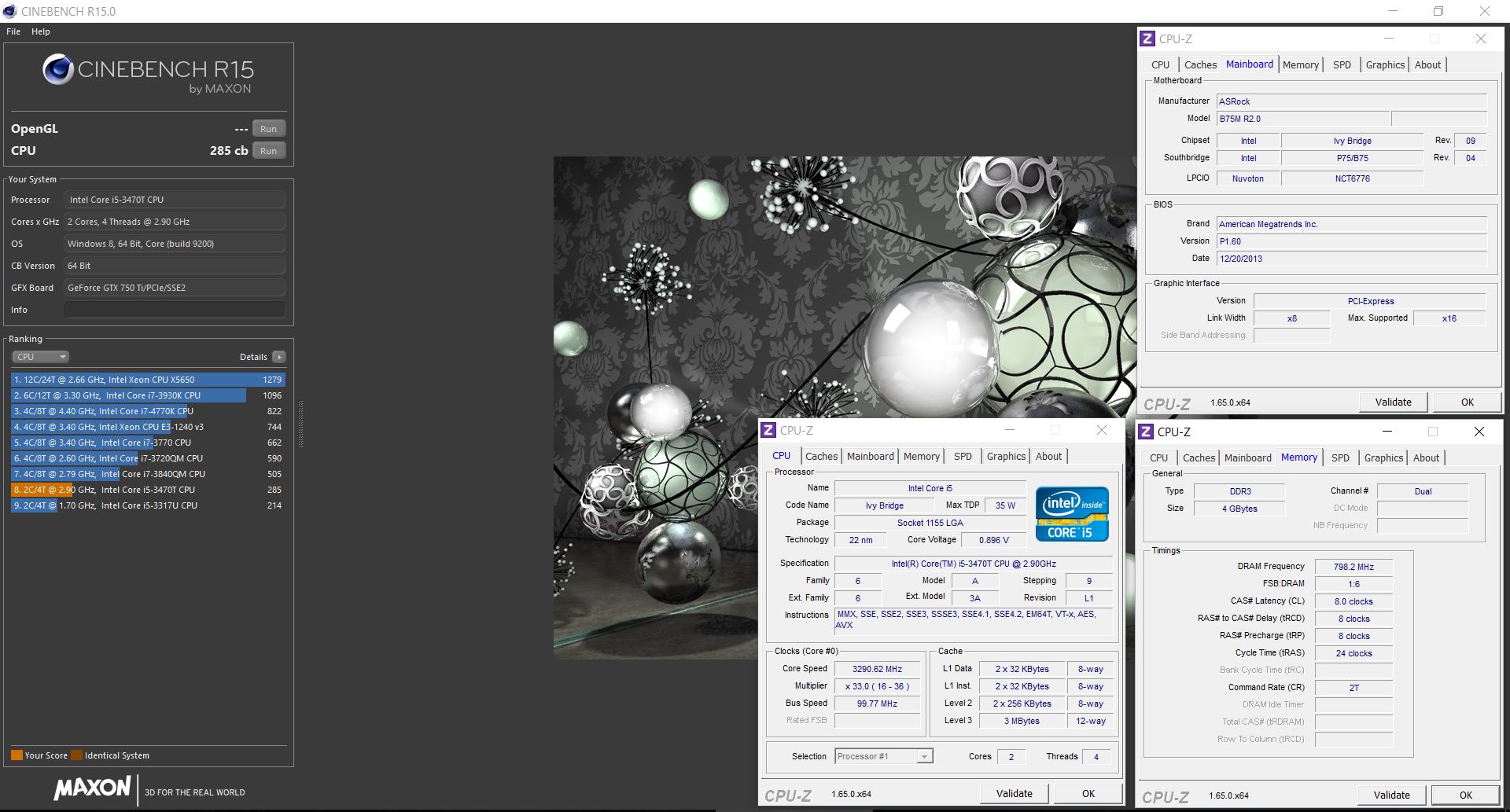Click the Z logo of the CPU-Z CPU window
Screen dimensions: 1510x812
[768, 430]
